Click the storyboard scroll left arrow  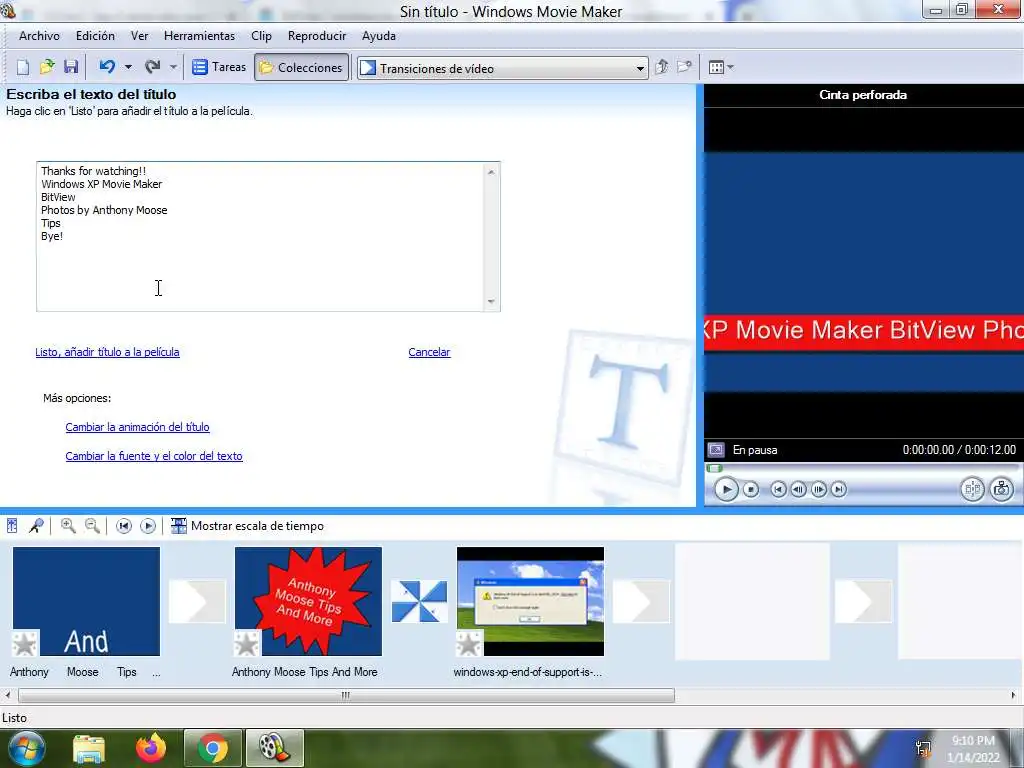[x=7, y=696]
